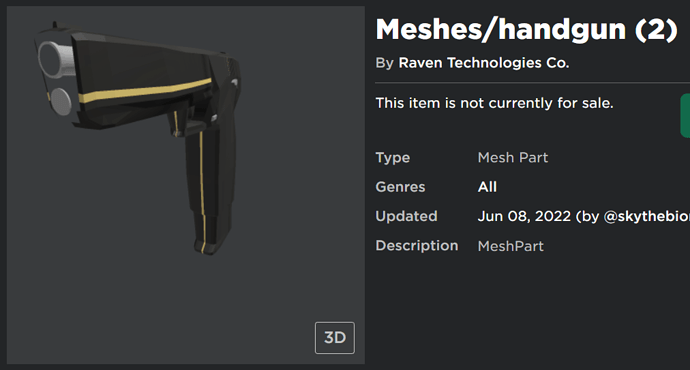Click the Mesh Part type value
Viewport: 690px width, 370px height.
(513, 158)
